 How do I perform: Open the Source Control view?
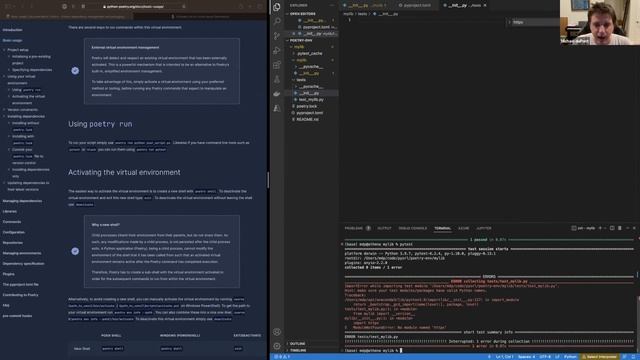click(277, 36)
